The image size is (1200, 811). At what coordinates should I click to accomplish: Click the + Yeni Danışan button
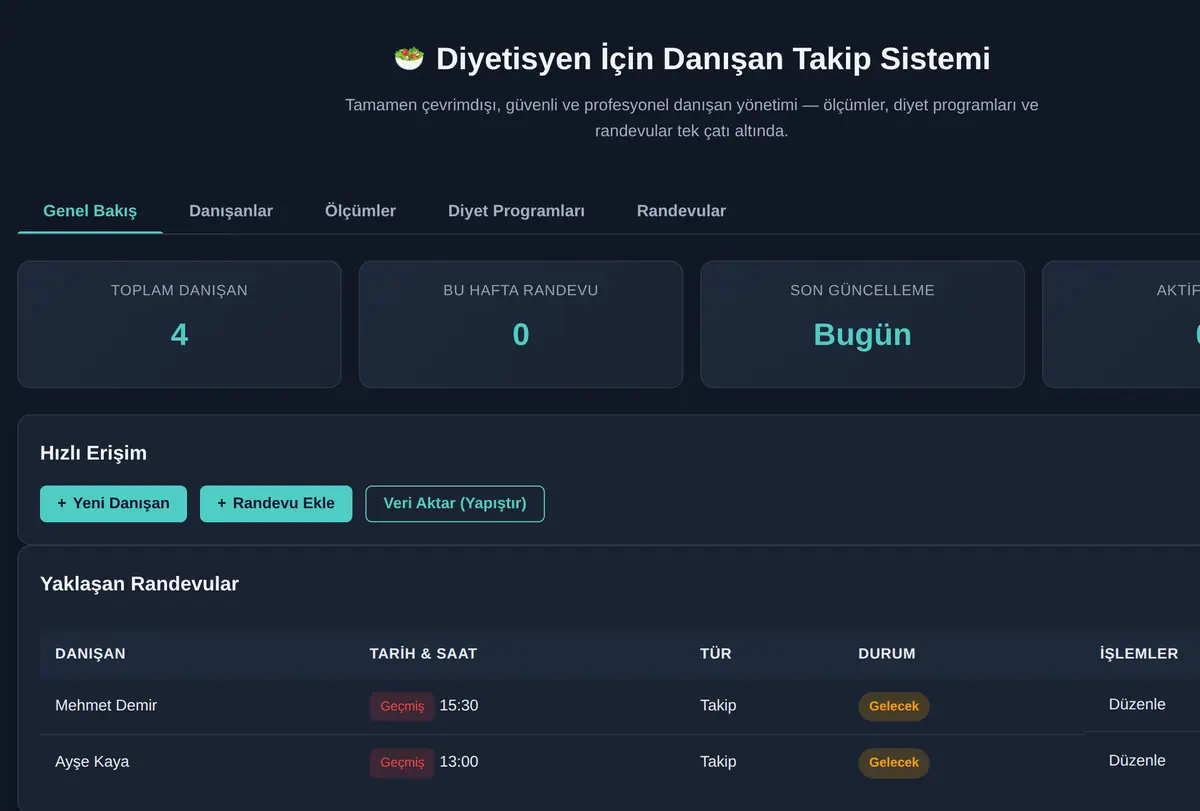113,503
